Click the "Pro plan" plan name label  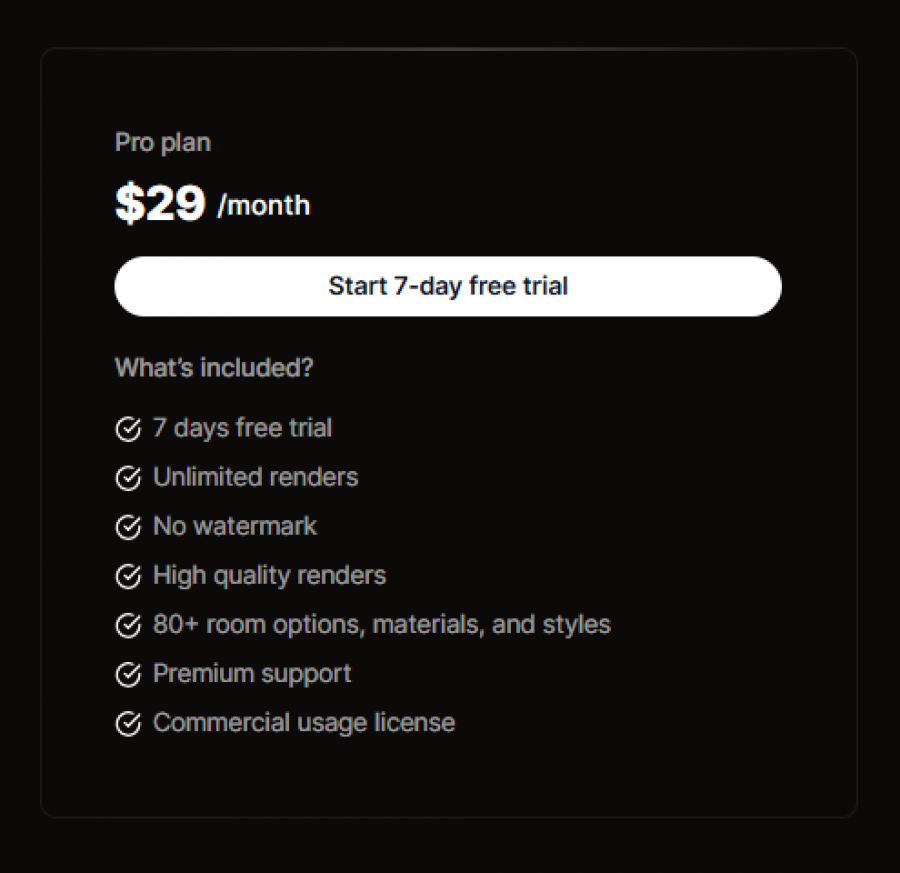click(162, 142)
